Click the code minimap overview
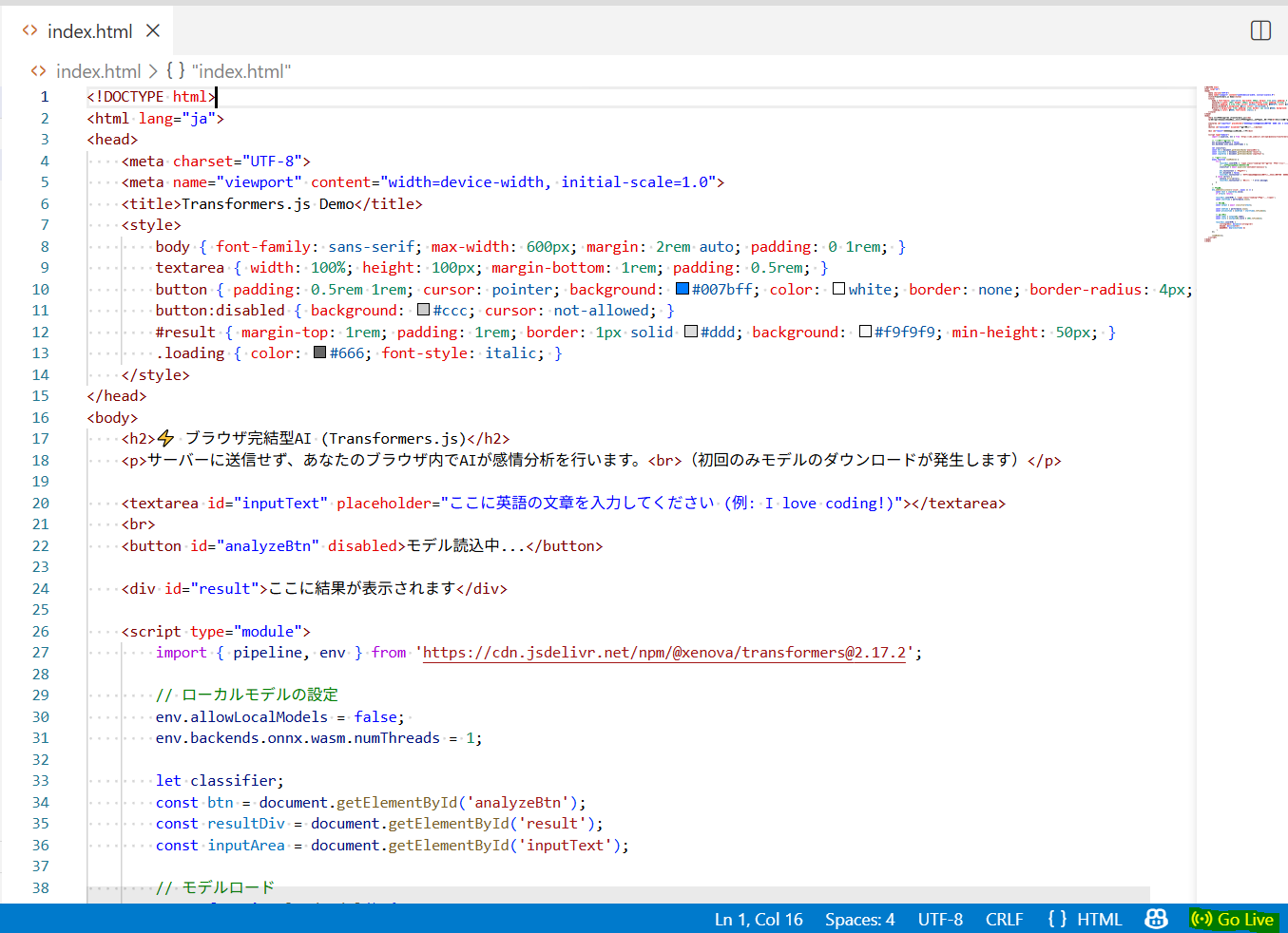 coord(1245,163)
